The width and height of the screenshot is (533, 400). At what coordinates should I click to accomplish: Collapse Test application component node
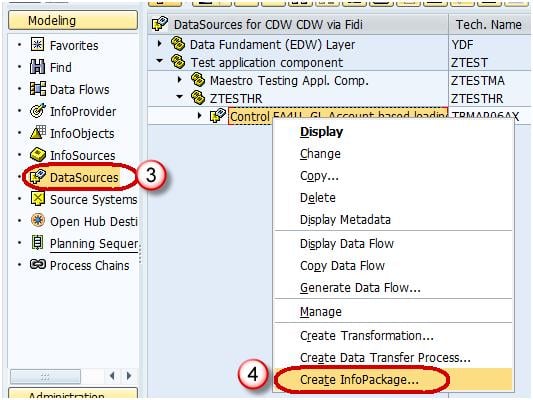[159, 62]
